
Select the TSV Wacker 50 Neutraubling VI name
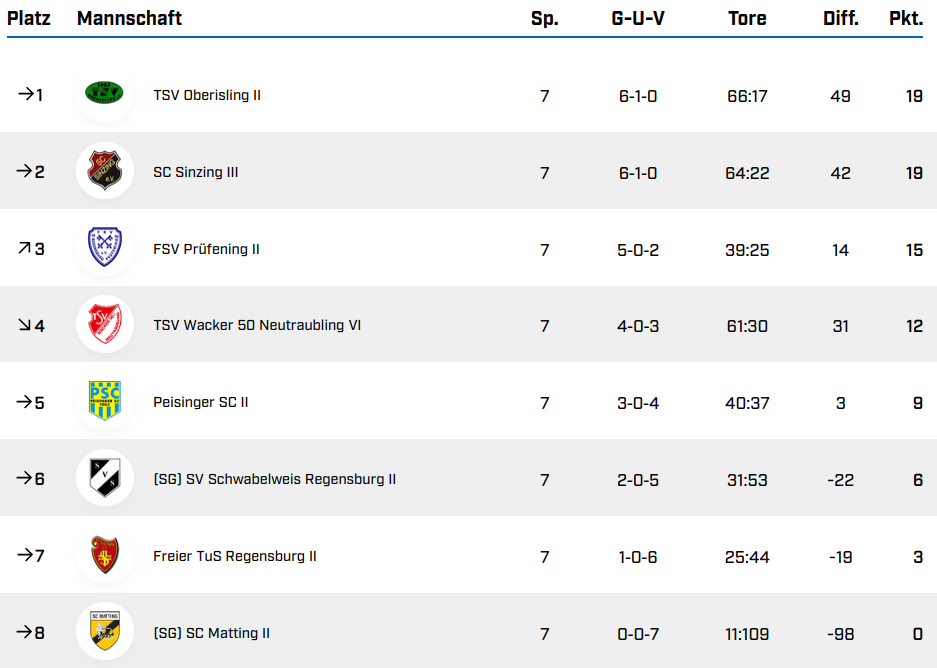pyautogui.click(x=257, y=326)
